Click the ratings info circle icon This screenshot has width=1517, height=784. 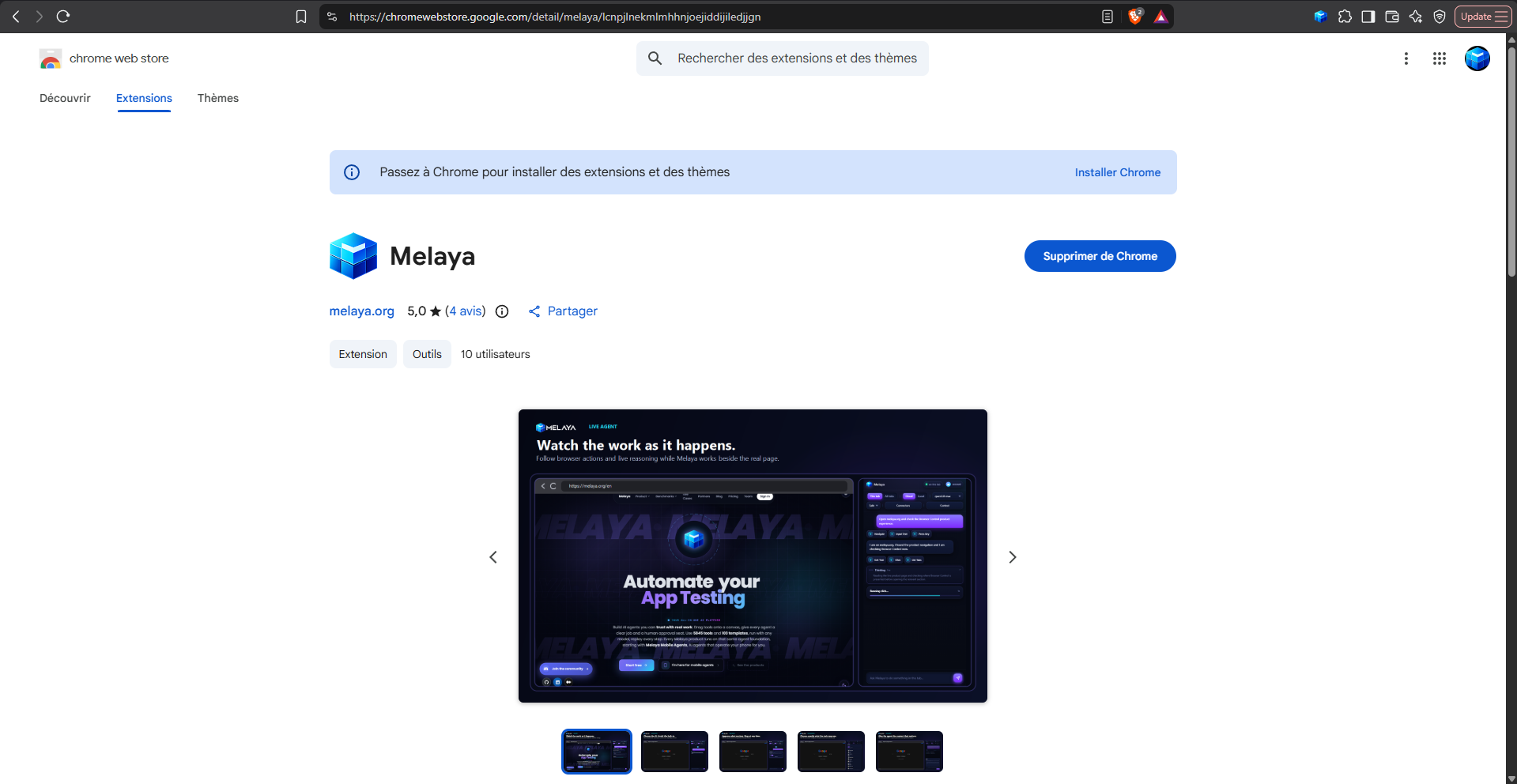coord(502,311)
